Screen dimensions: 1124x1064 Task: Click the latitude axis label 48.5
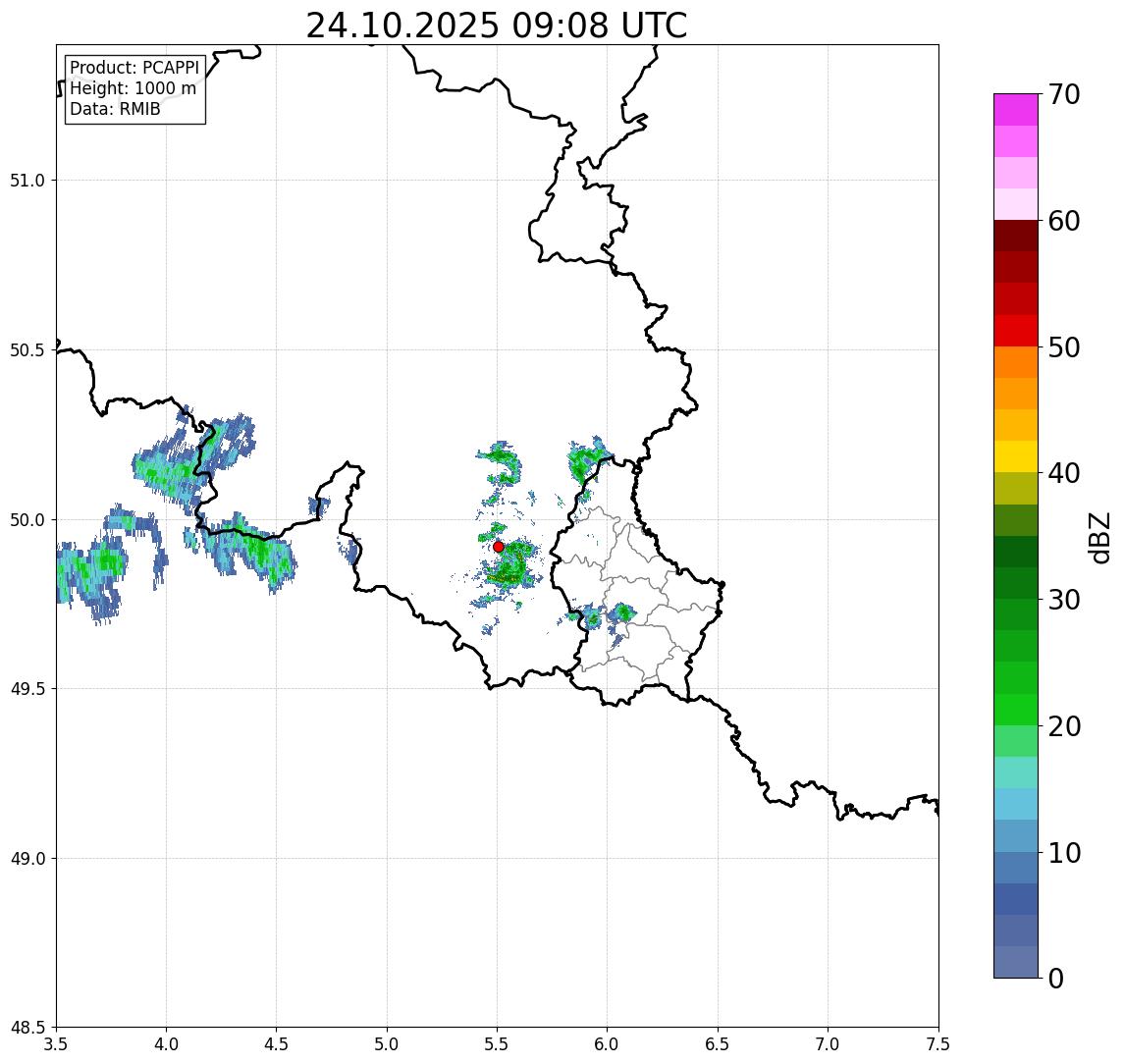27,1028
